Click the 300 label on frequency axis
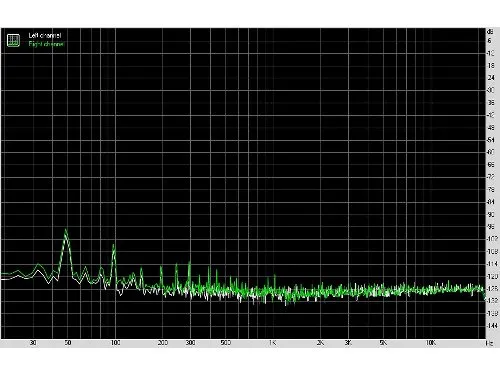The width and height of the screenshot is (500, 375). point(190,343)
